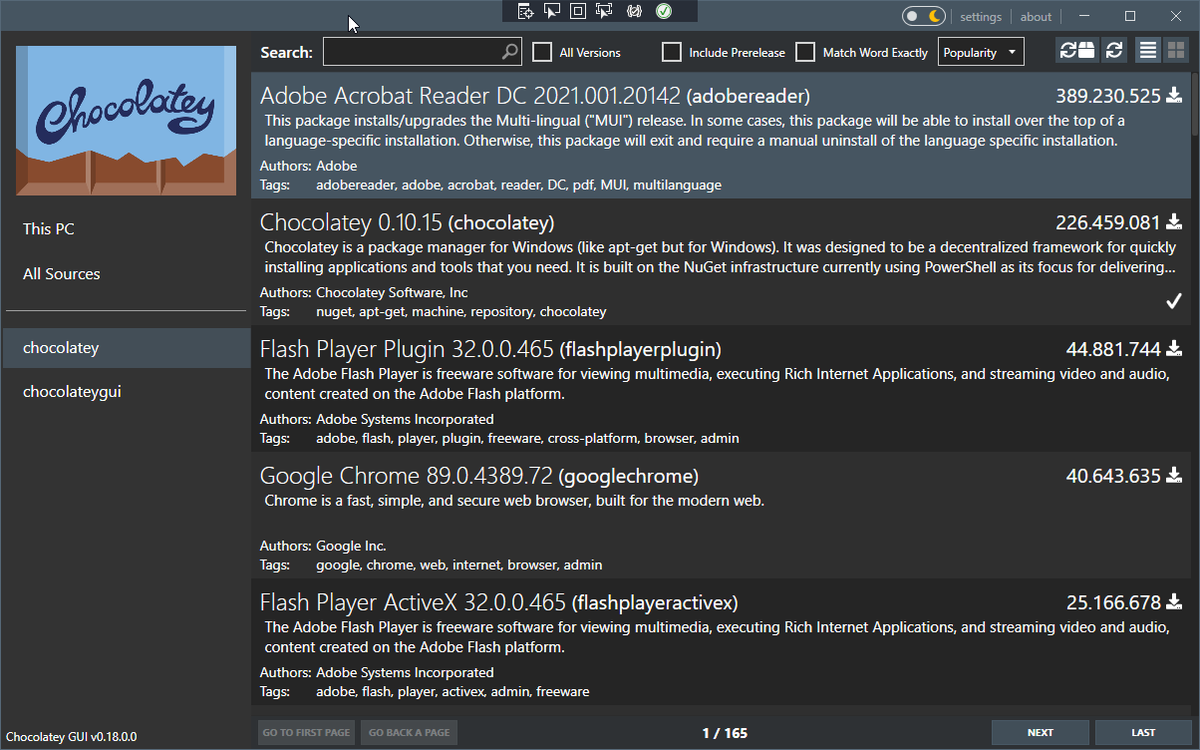Click Chocolatey Software, Inc author text
Image resolution: width=1200 pixels, height=750 pixels.
[392, 293]
